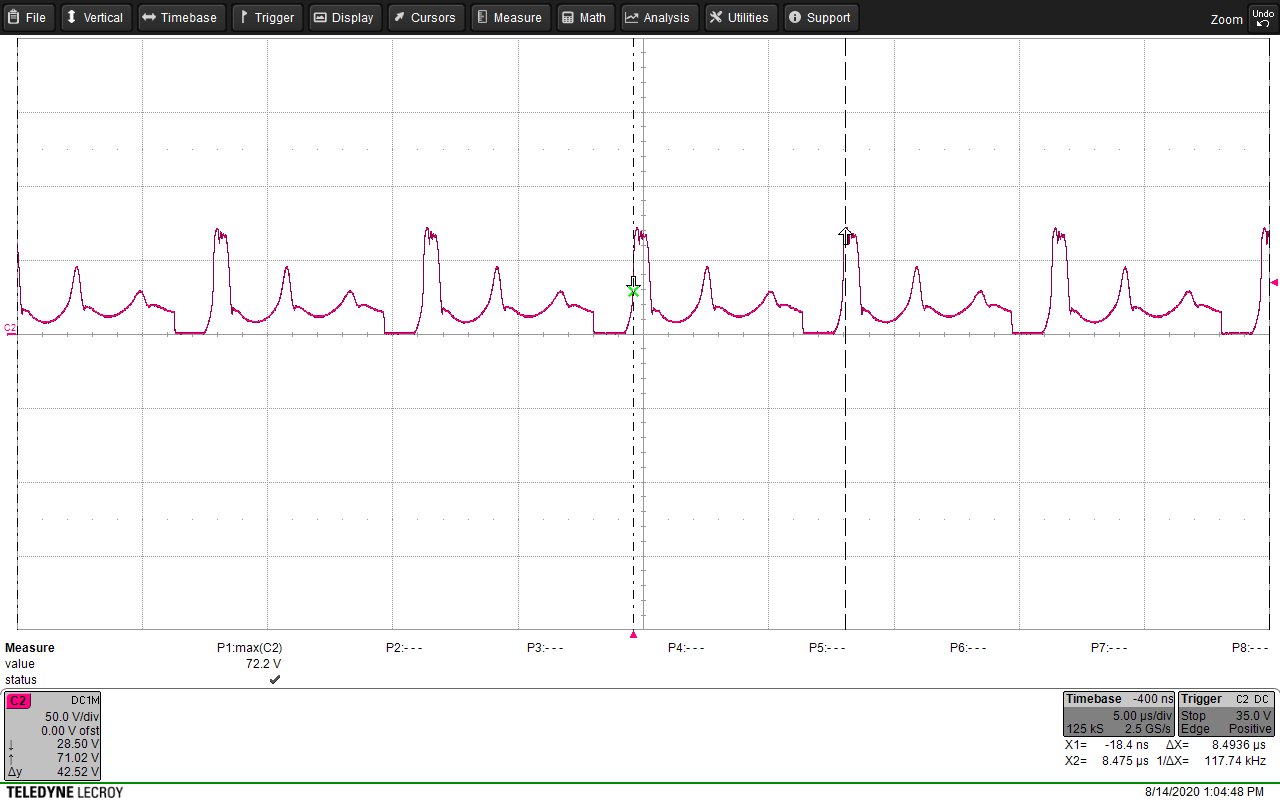Open the Utilities menu
Image resolution: width=1280 pixels, height=800 pixels.
740,17
